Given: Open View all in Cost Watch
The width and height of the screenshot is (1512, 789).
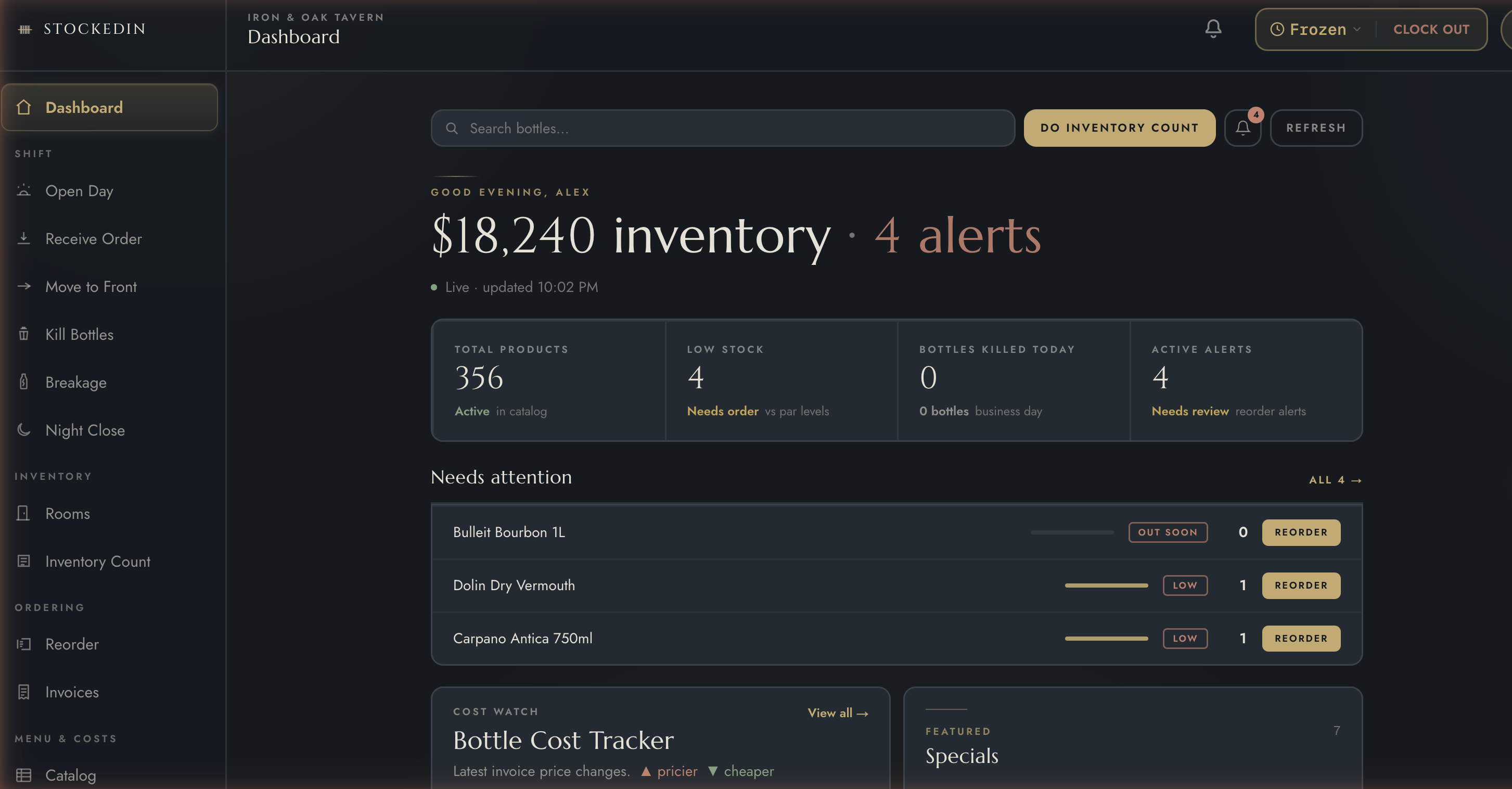Looking at the screenshot, I should 838,712.
